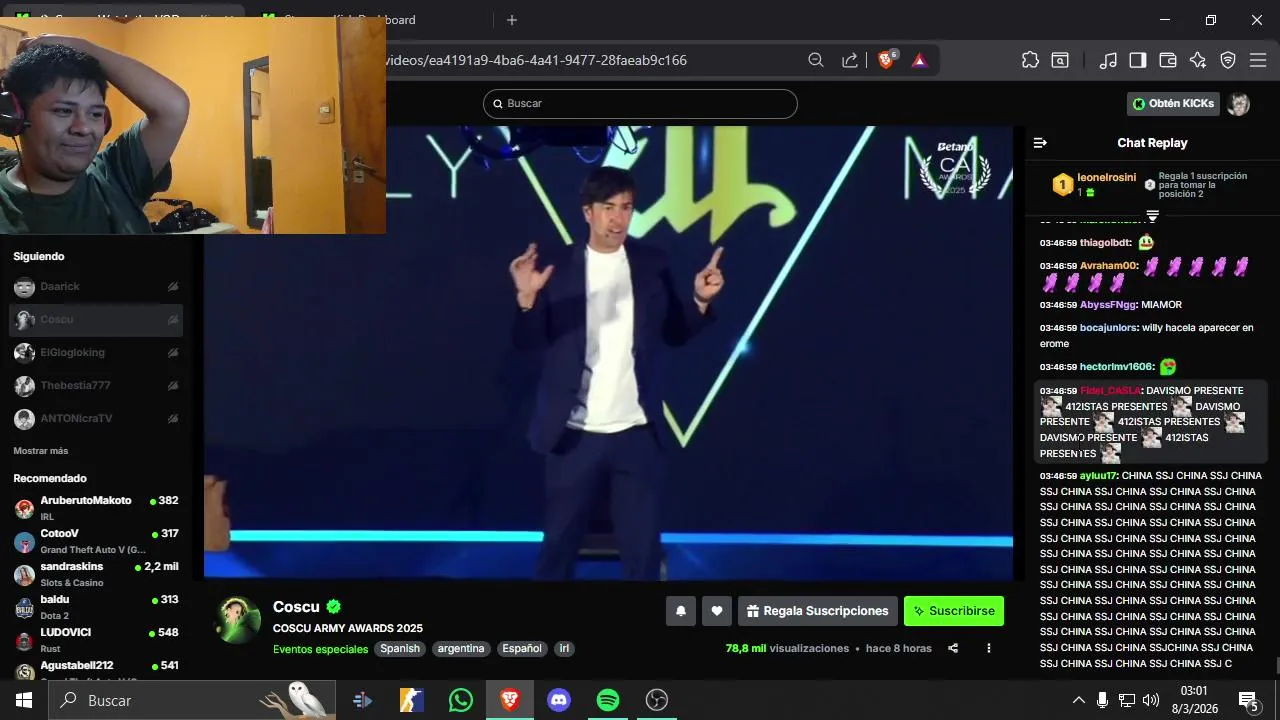The image size is (1280, 720).
Task: Open recommended channel CotooV
Action: pyautogui.click(x=96, y=541)
